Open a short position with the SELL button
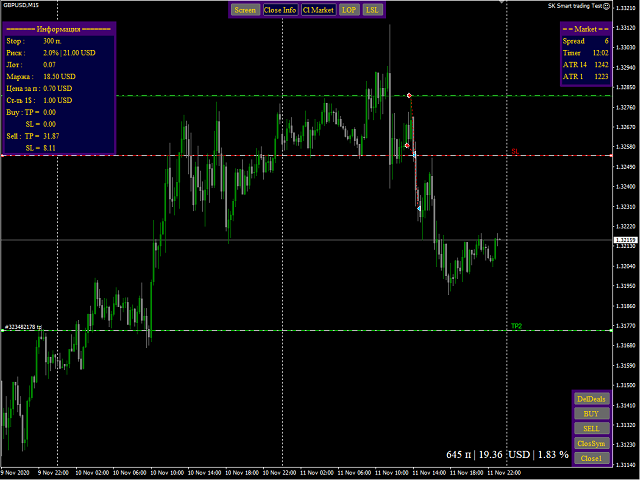This screenshot has width=640, height=480. tap(591, 429)
